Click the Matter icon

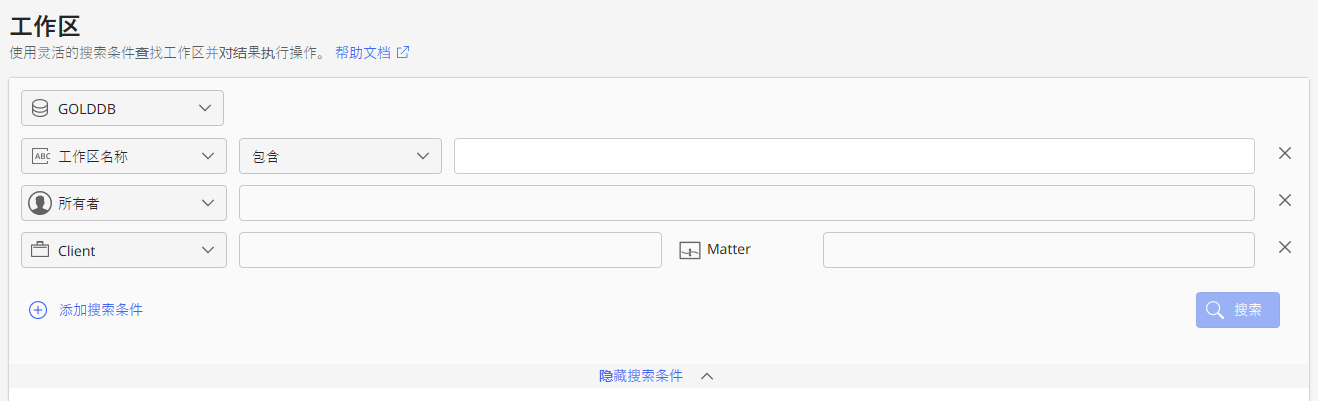pos(690,250)
